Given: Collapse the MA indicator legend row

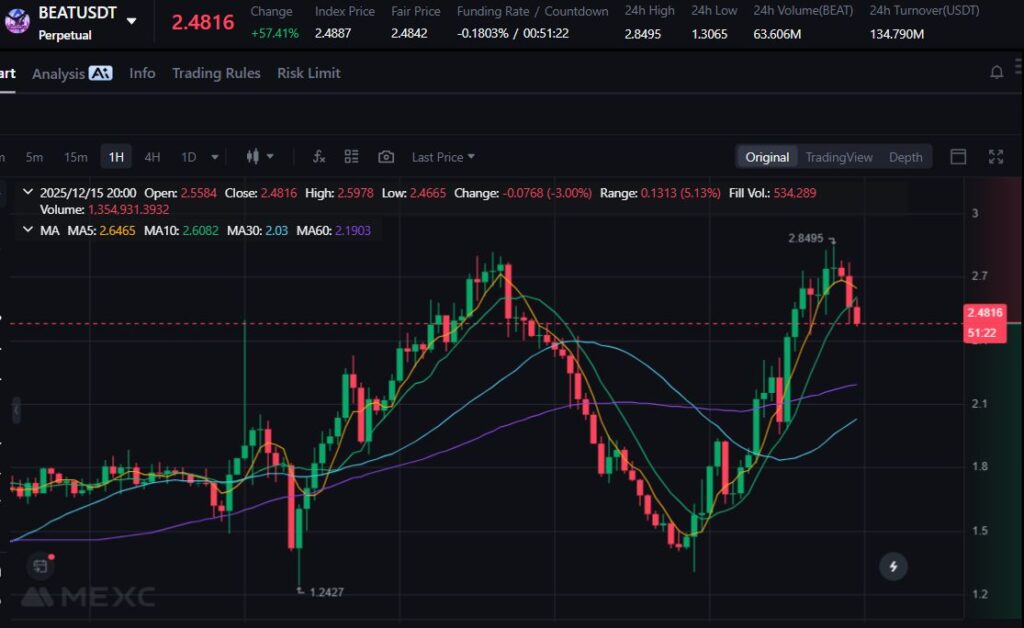Looking at the screenshot, I should tap(27, 230).
